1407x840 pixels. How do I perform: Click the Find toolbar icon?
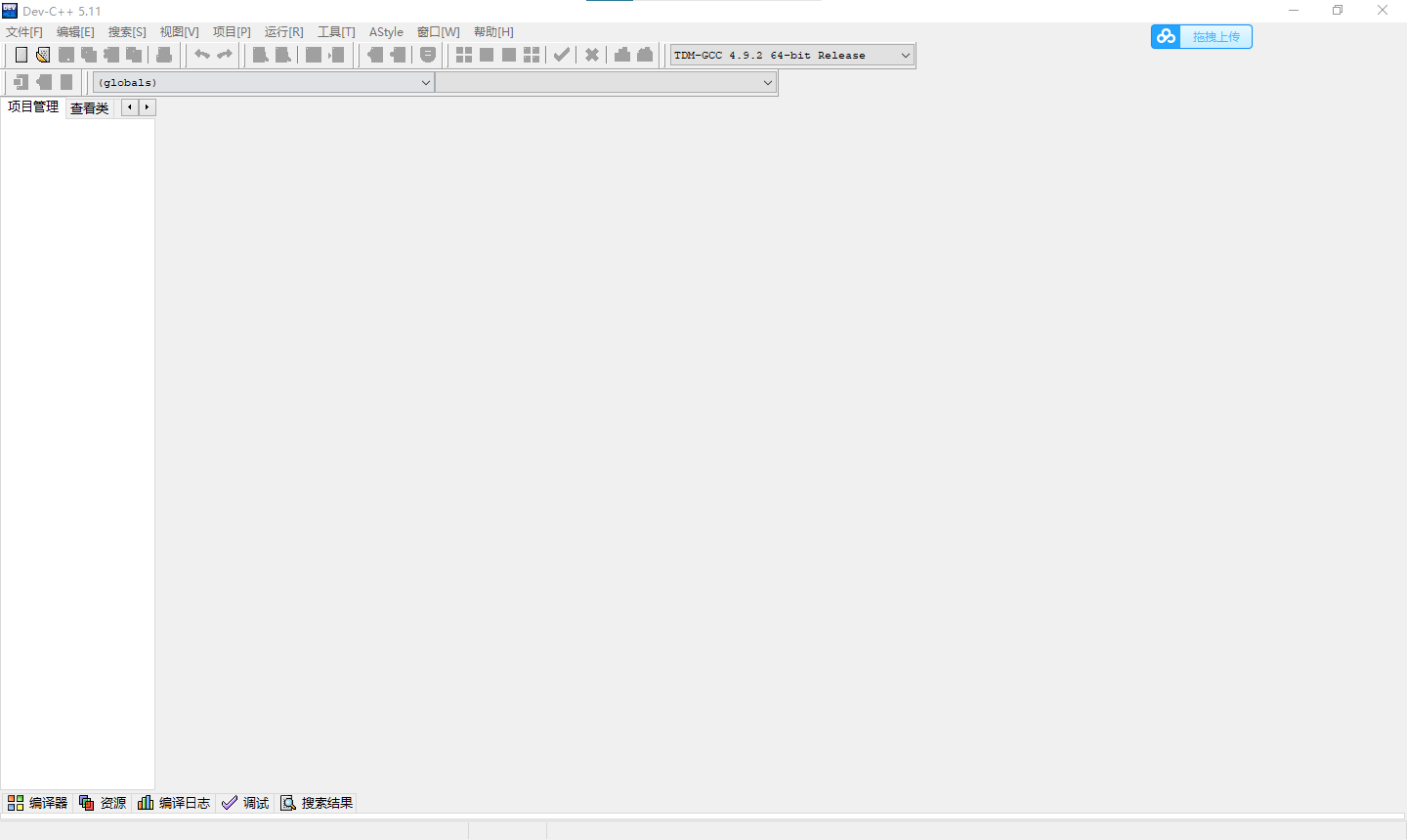click(261, 55)
